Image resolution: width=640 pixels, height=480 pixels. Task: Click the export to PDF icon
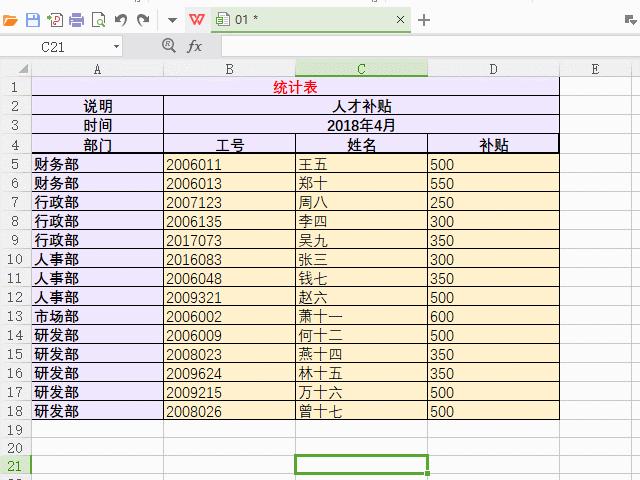pos(55,20)
